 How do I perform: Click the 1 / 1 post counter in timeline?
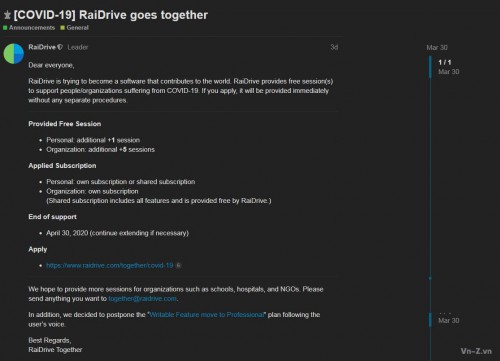(x=445, y=62)
